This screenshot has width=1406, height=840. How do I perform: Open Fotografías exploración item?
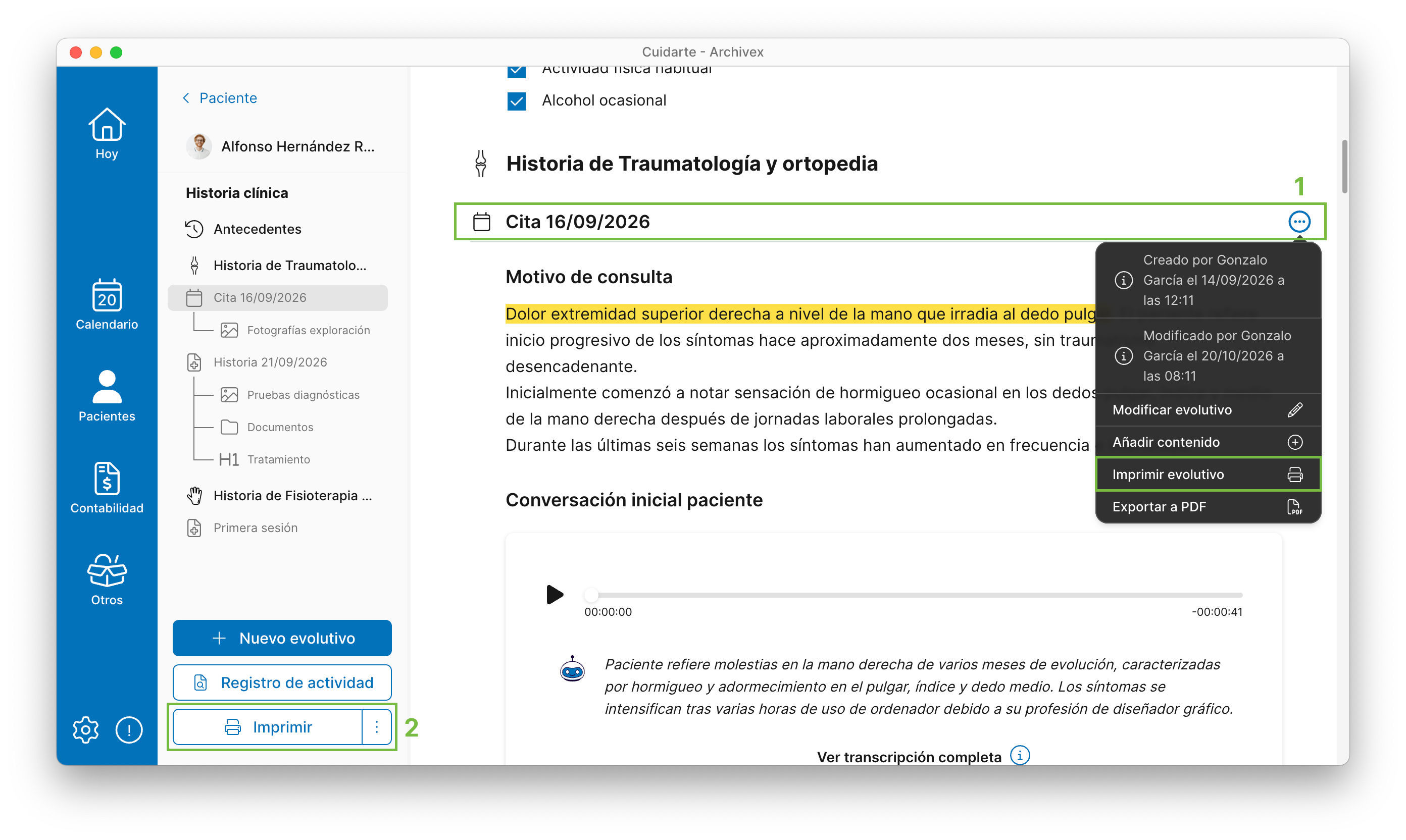[295, 330]
